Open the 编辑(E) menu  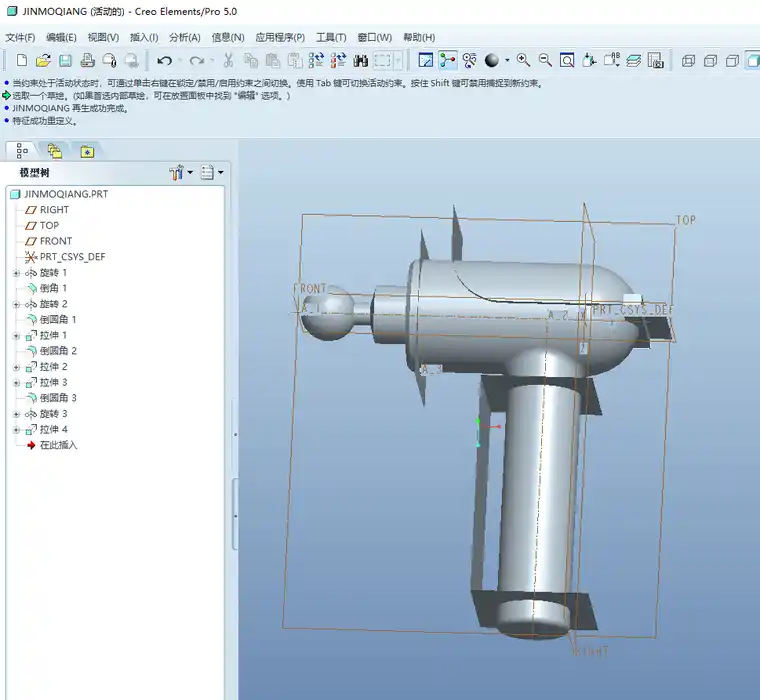click(61, 37)
